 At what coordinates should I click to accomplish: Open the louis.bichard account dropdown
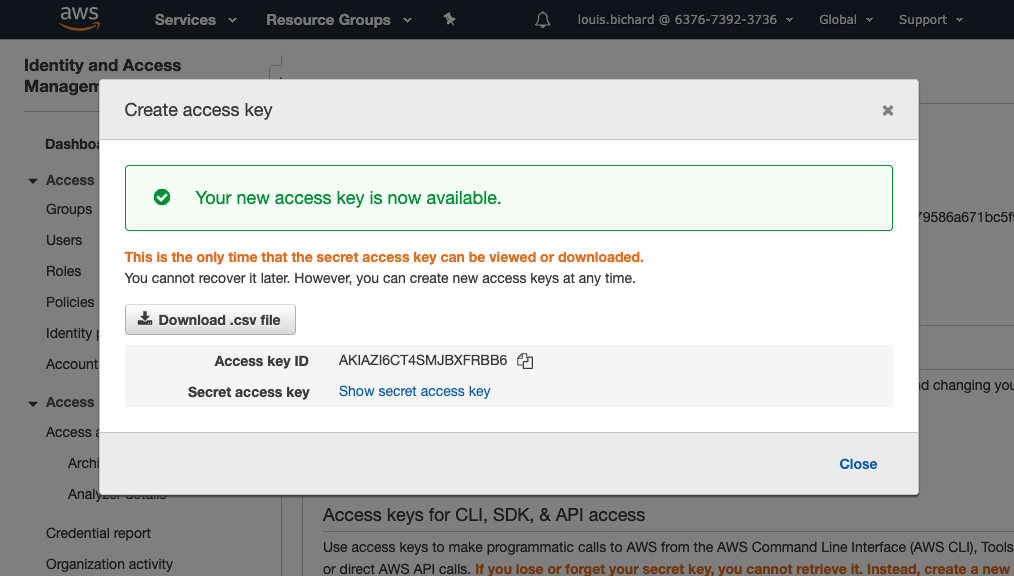[x=685, y=19]
